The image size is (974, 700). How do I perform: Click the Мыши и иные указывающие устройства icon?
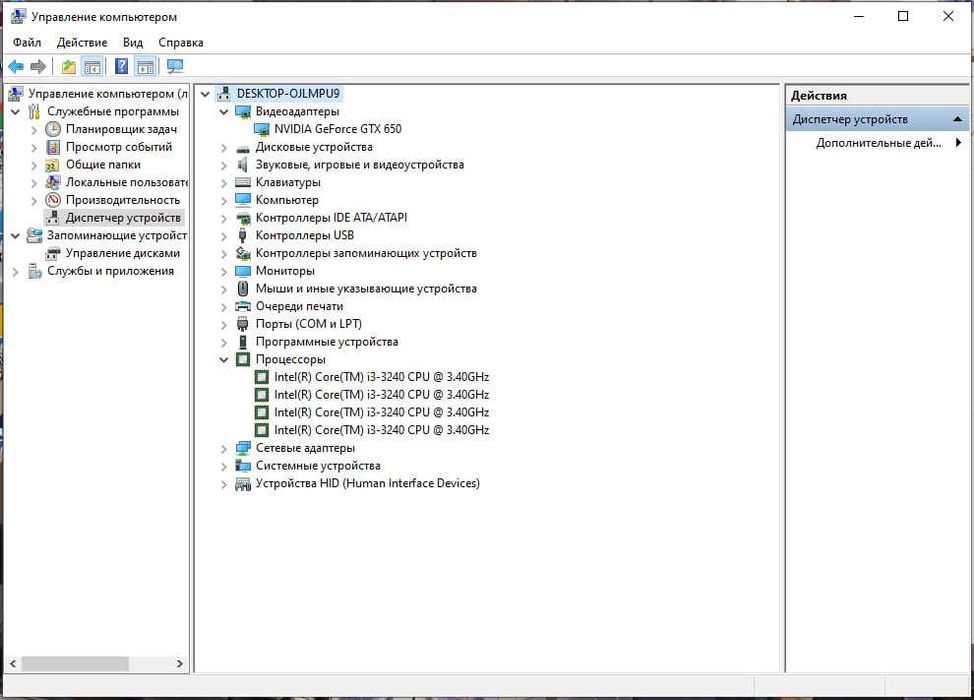coord(243,289)
